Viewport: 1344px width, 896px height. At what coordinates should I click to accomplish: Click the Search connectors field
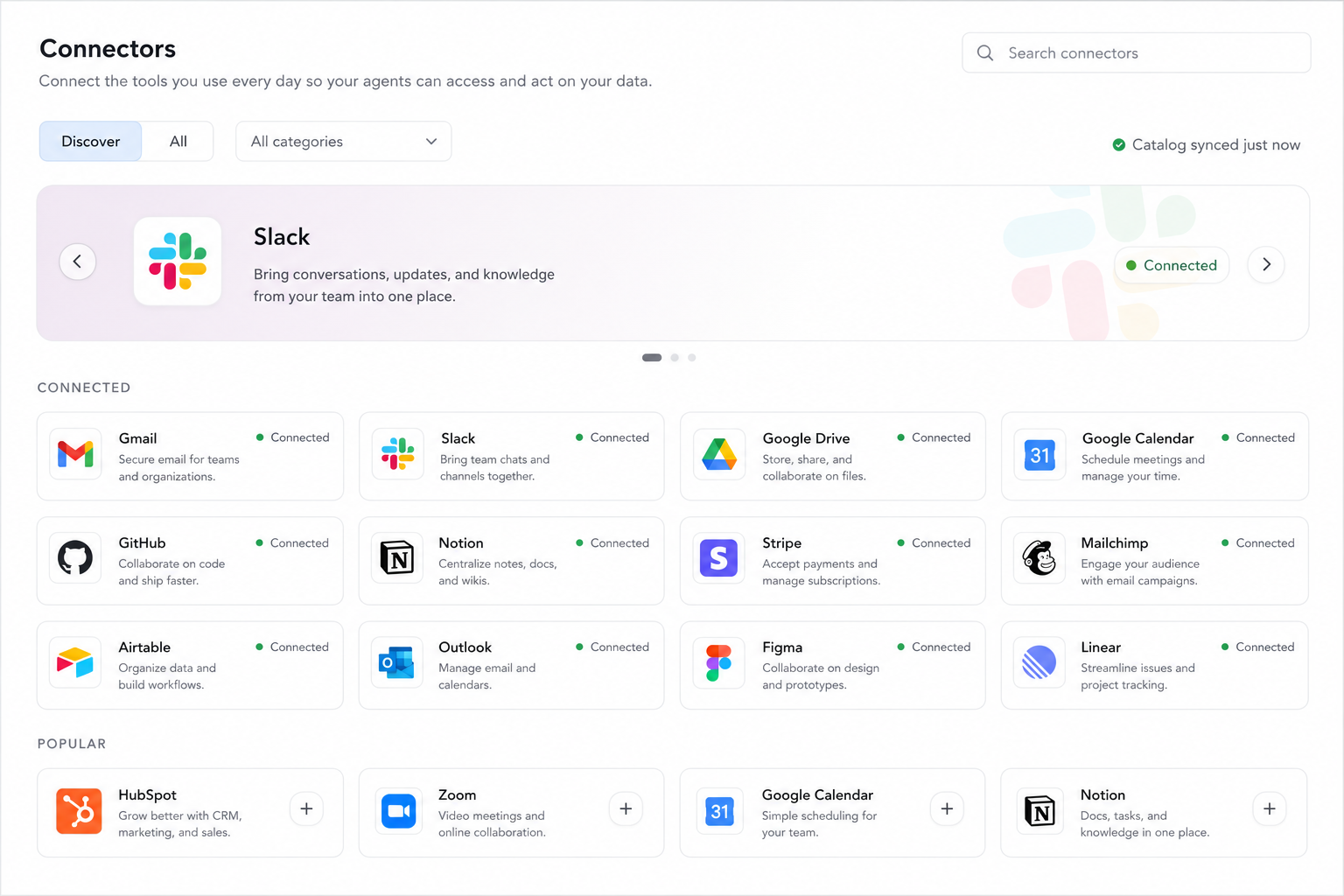[x=1137, y=53]
